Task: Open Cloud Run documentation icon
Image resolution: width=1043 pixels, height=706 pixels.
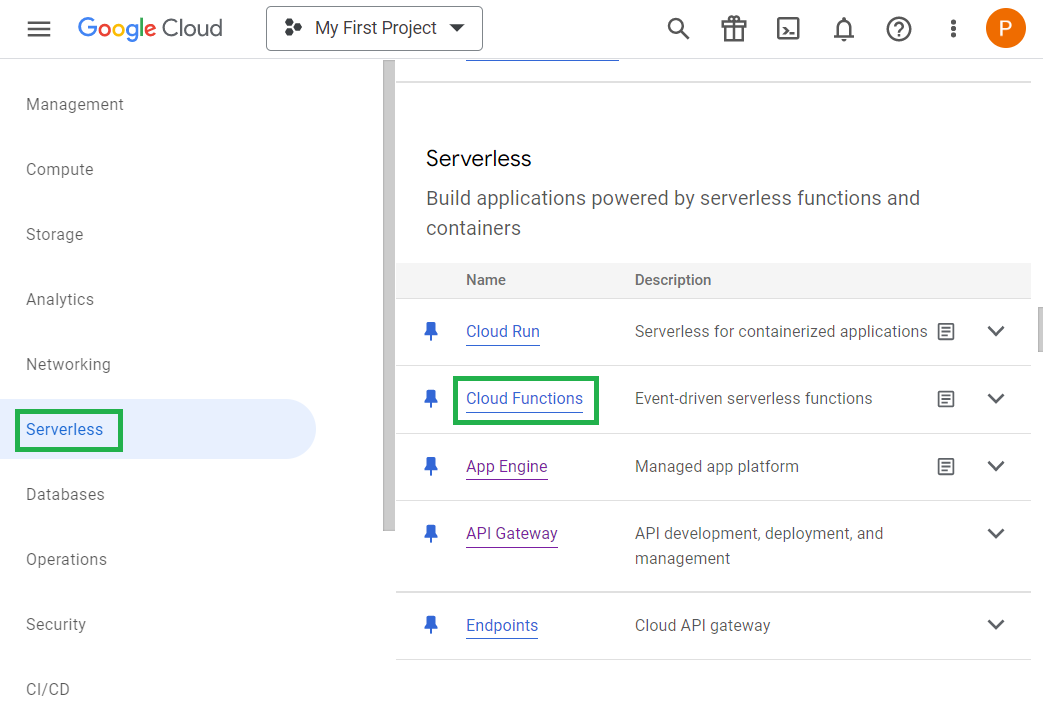Action: tap(946, 331)
